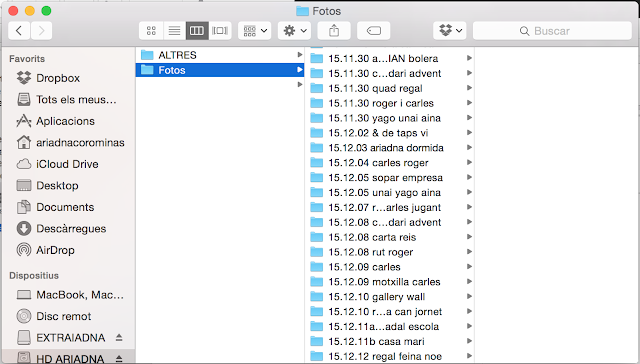Click the Buscar search field

tap(552, 31)
